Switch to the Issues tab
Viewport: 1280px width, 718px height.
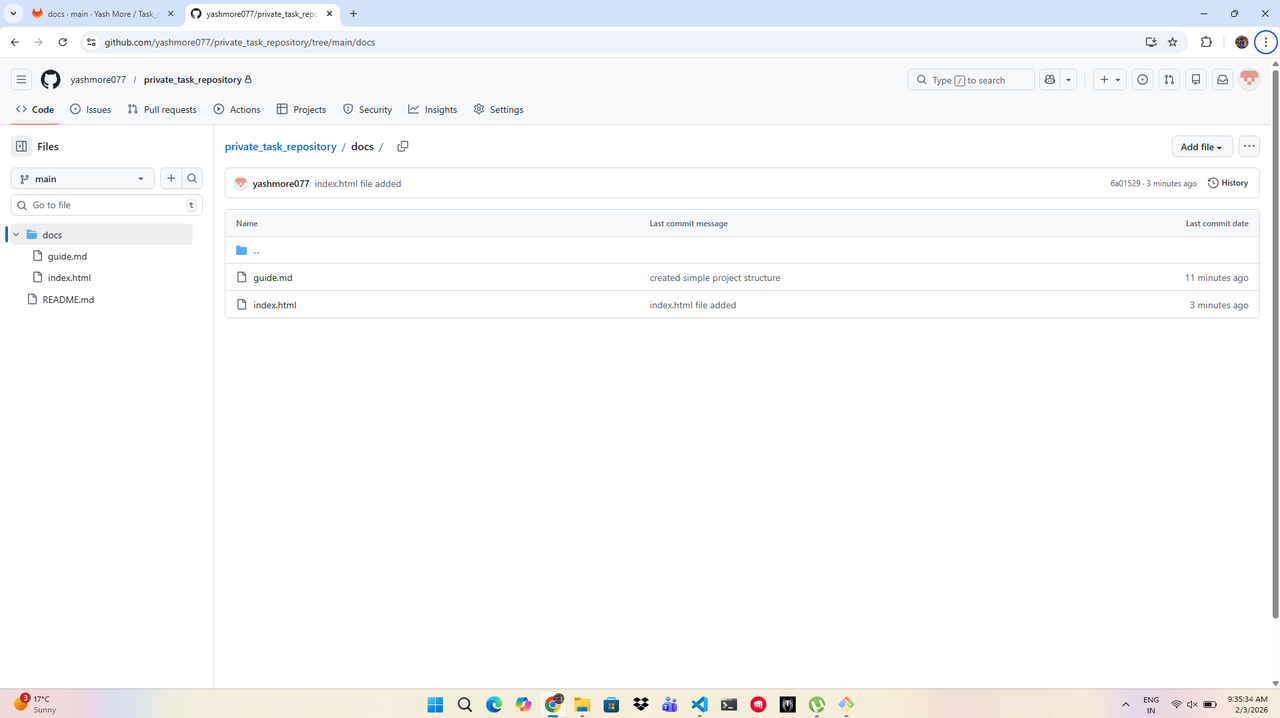point(91,109)
